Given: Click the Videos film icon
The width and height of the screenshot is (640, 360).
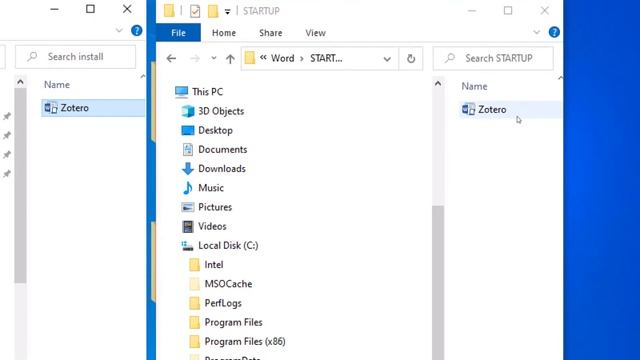Looking at the screenshot, I should click(188, 226).
